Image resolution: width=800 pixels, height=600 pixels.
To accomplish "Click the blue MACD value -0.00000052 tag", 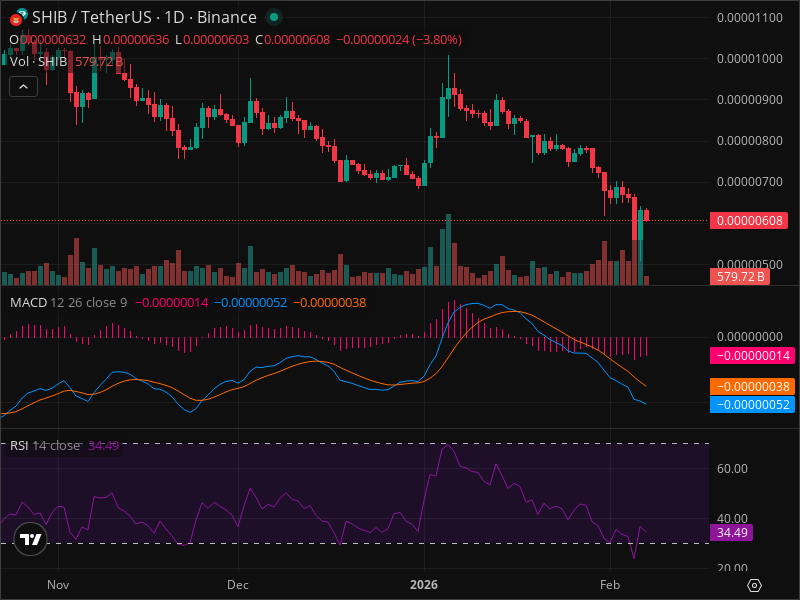I will point(753,405).
